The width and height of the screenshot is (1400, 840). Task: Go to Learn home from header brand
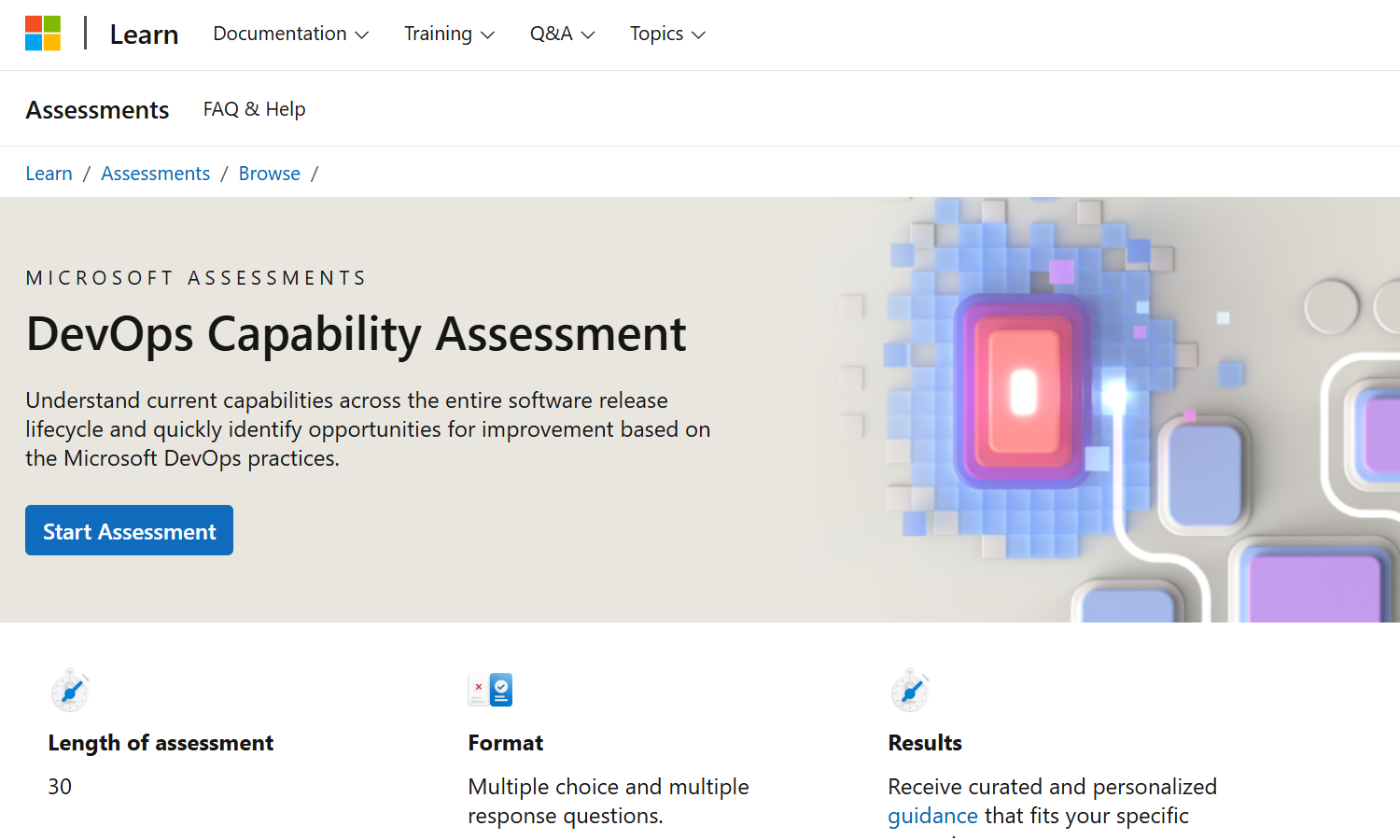144,35
